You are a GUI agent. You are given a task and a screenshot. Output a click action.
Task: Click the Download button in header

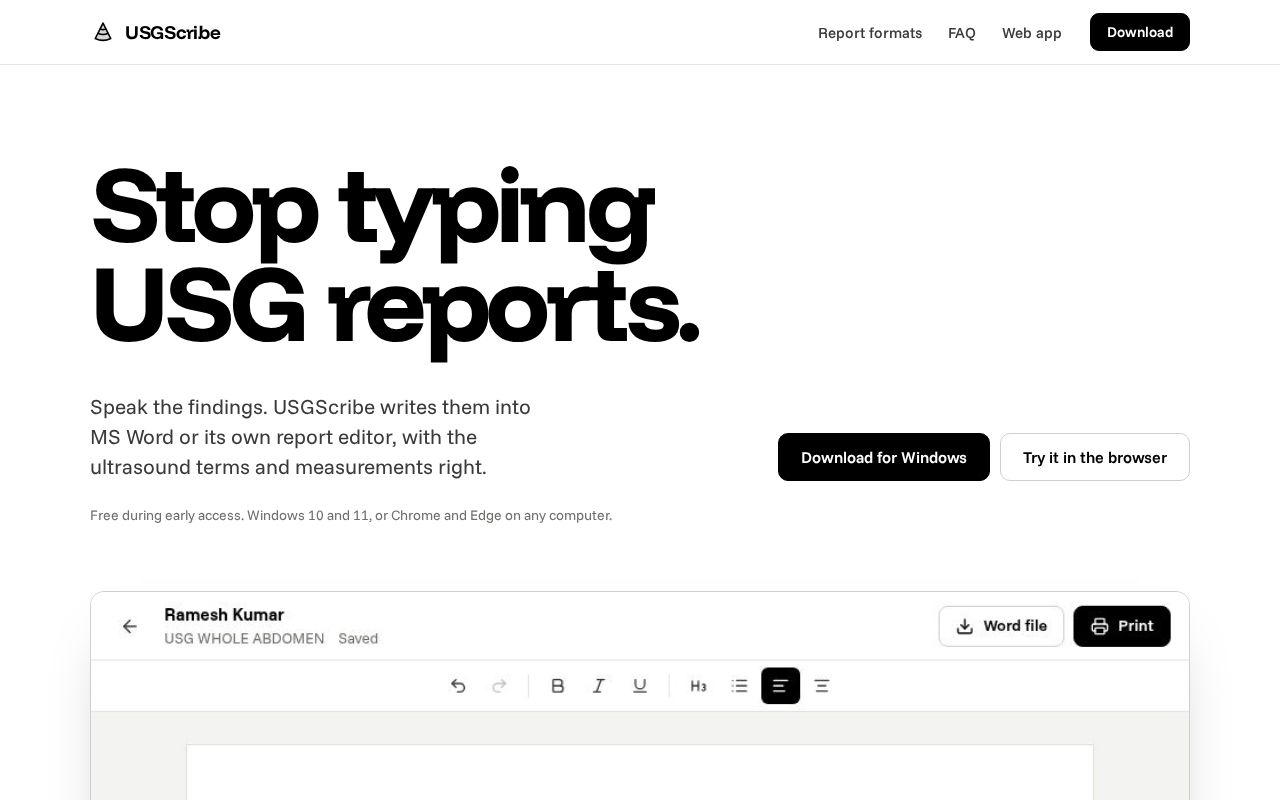[1140, 32]
